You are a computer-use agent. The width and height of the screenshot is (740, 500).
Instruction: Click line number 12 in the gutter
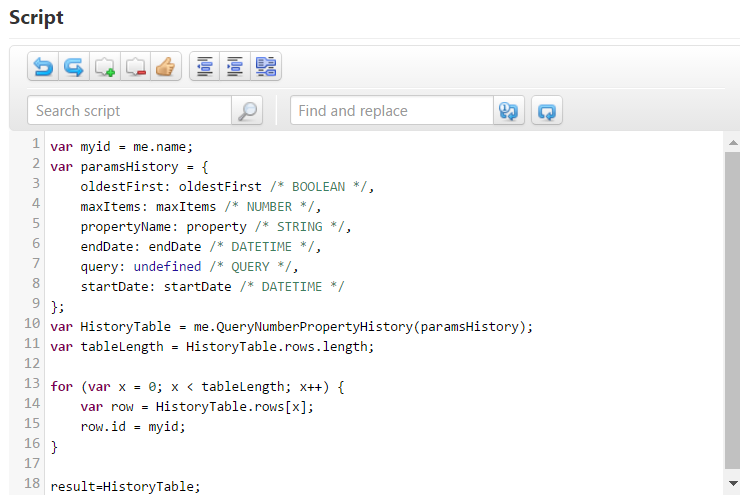point(32,363)
